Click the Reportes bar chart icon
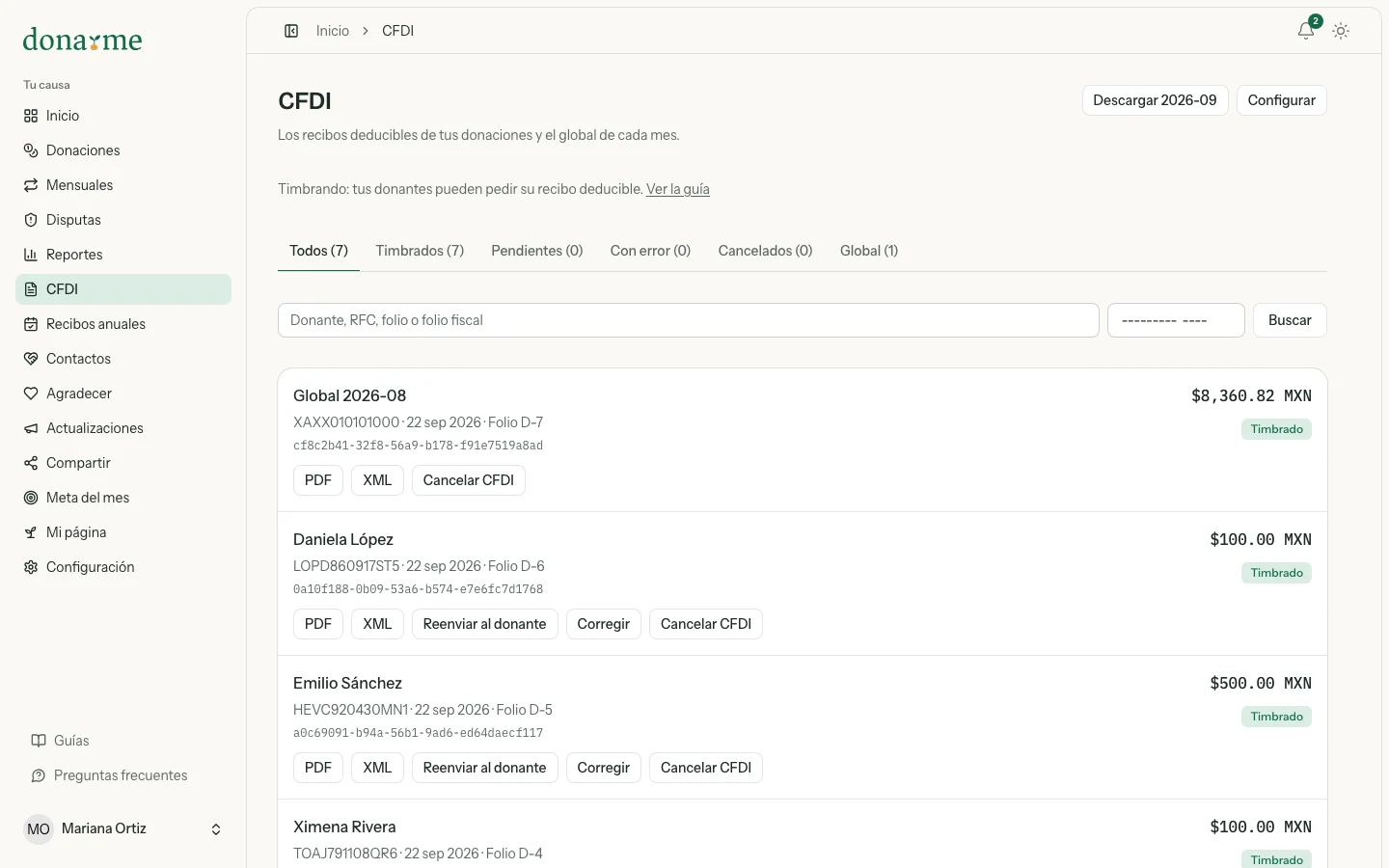1389x868 pixels. click(x=31, y=255)
